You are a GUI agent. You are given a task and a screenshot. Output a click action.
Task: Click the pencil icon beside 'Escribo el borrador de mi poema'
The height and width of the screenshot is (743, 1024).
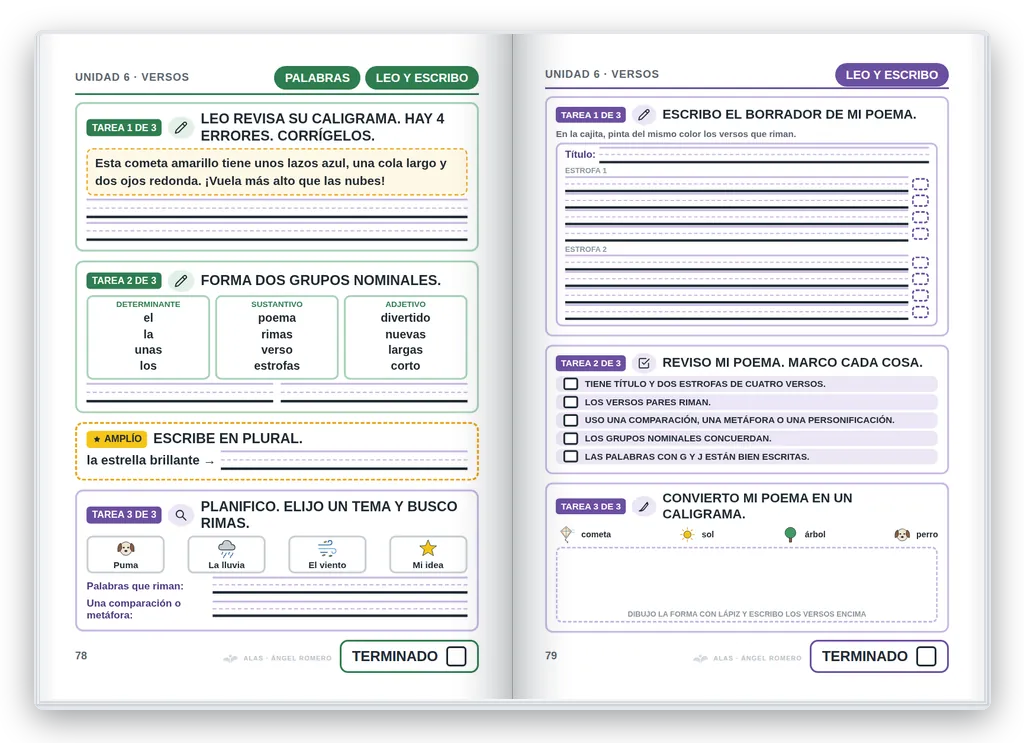tap(643, 115)
